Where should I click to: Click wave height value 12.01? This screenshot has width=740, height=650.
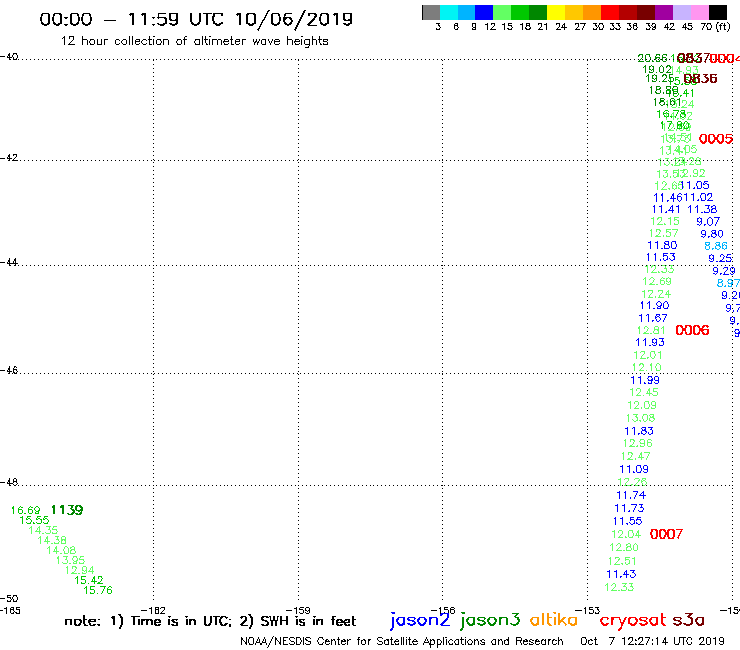coord(648,355)
